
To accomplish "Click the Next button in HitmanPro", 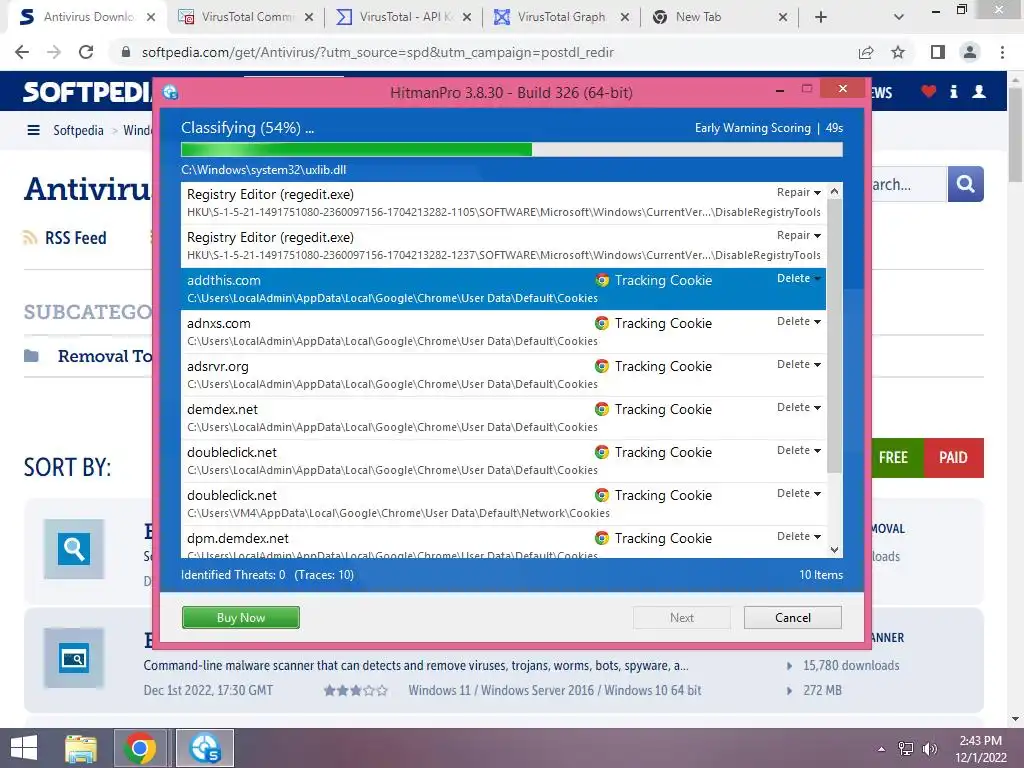I will point(682,617).
